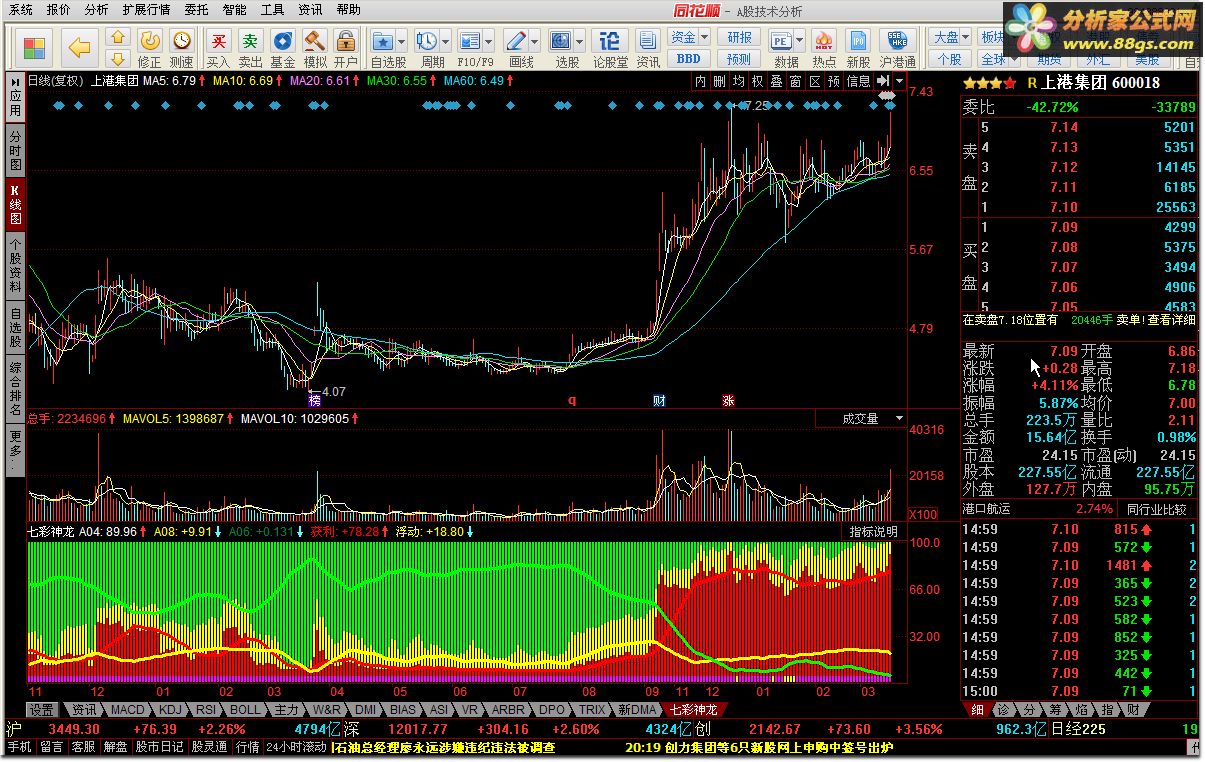Viewport: 1205px width, 762px height.
Task: Go back with the yellow left arrow
Action: coord(79,47)
